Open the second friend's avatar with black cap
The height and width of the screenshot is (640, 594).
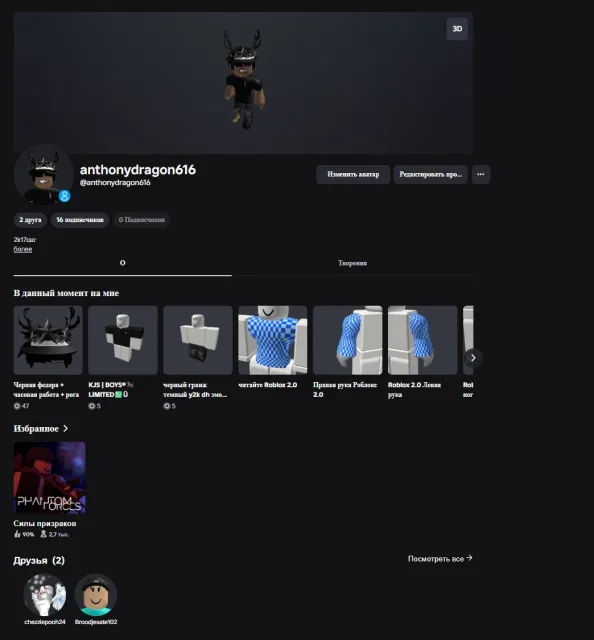tap(96, 595)
